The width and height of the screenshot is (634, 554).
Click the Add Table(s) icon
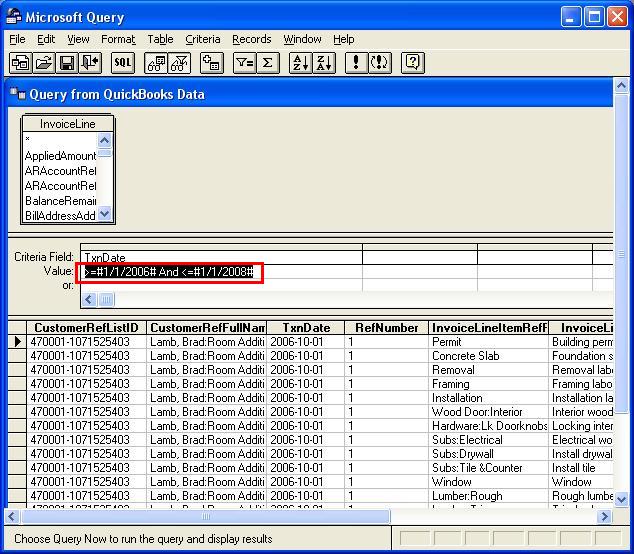211,63
